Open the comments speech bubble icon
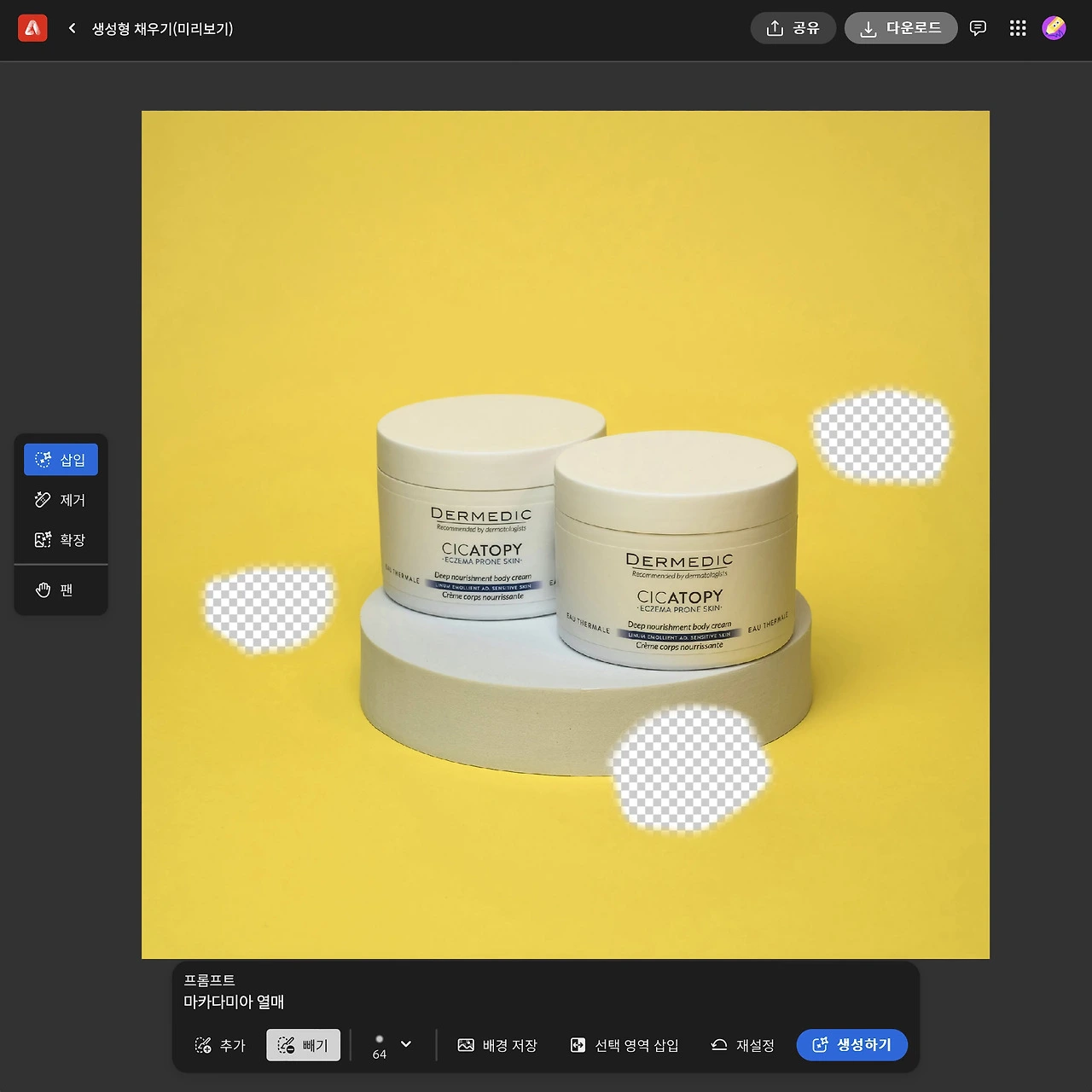1092x1092 pixels. 979,28
